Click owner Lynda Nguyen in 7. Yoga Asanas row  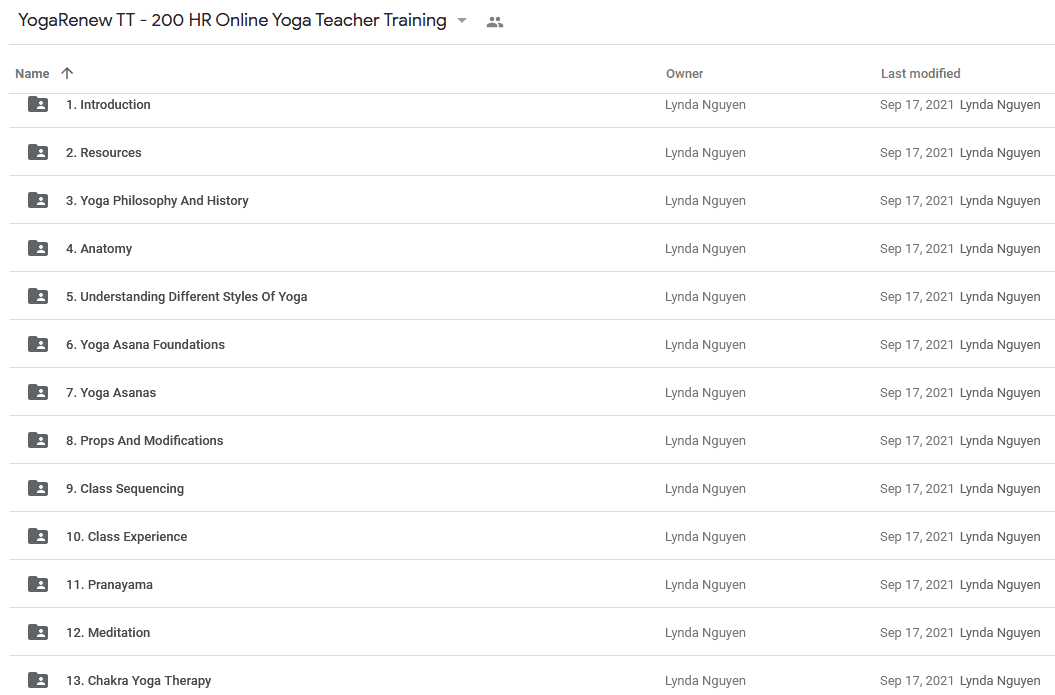click(705, 392)
